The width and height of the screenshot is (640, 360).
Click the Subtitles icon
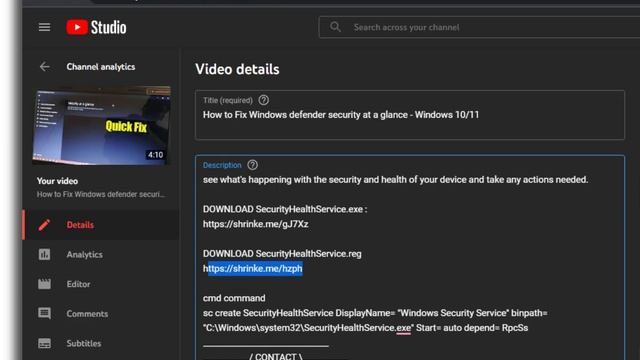coord(44,343)
